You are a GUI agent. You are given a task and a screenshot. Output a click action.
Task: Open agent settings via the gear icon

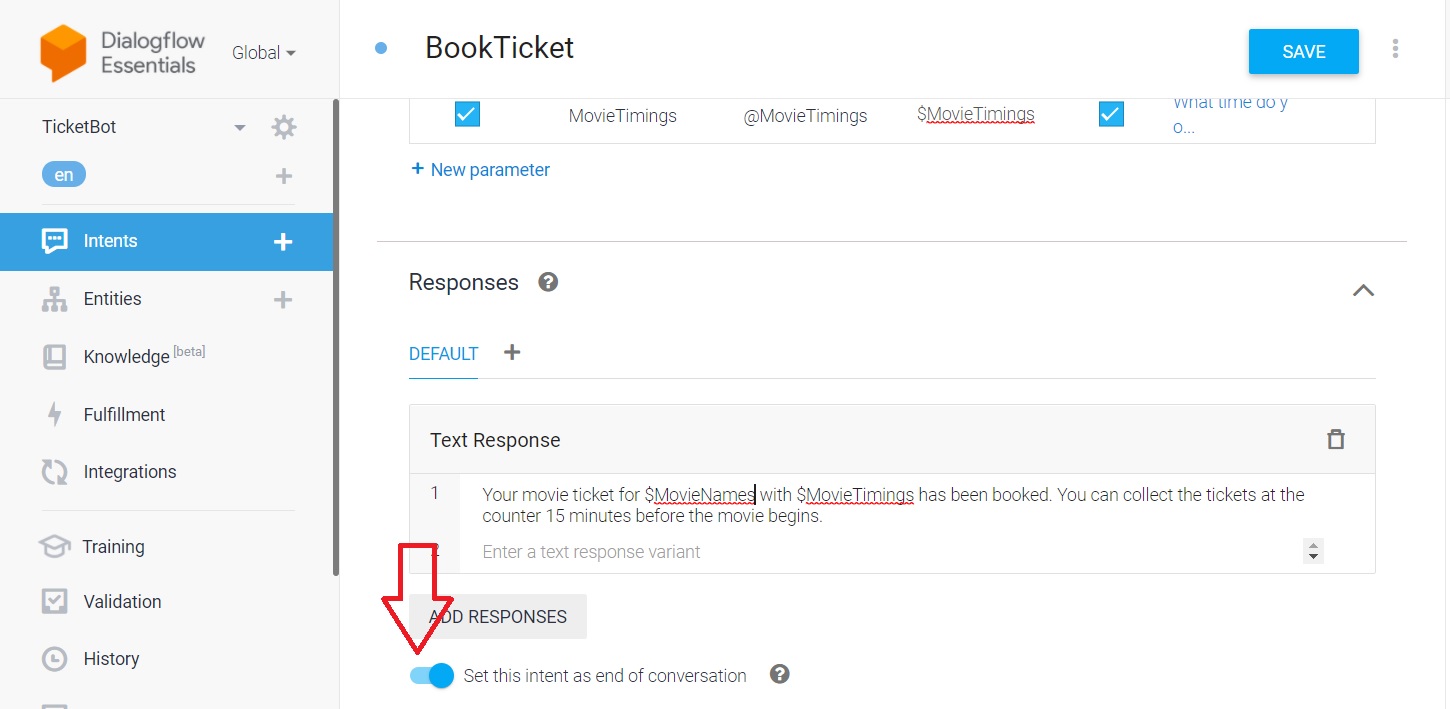[283, 126]
